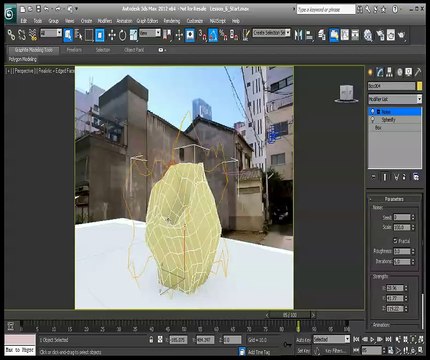Click the Align tool icon
This screenshot has width=430, height=360.
point(309,35)
